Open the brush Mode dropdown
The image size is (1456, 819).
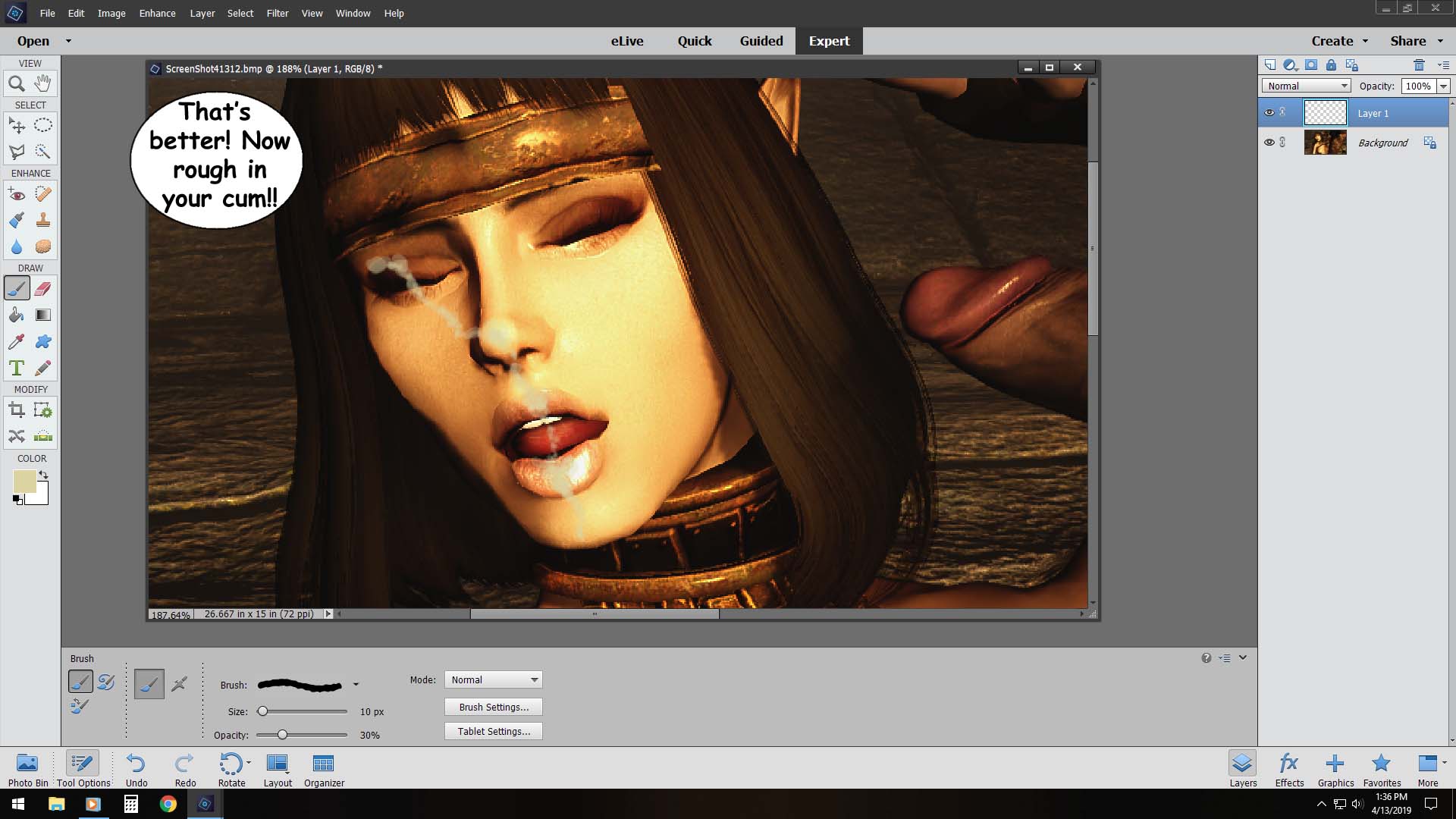click(x=494, y=679)
